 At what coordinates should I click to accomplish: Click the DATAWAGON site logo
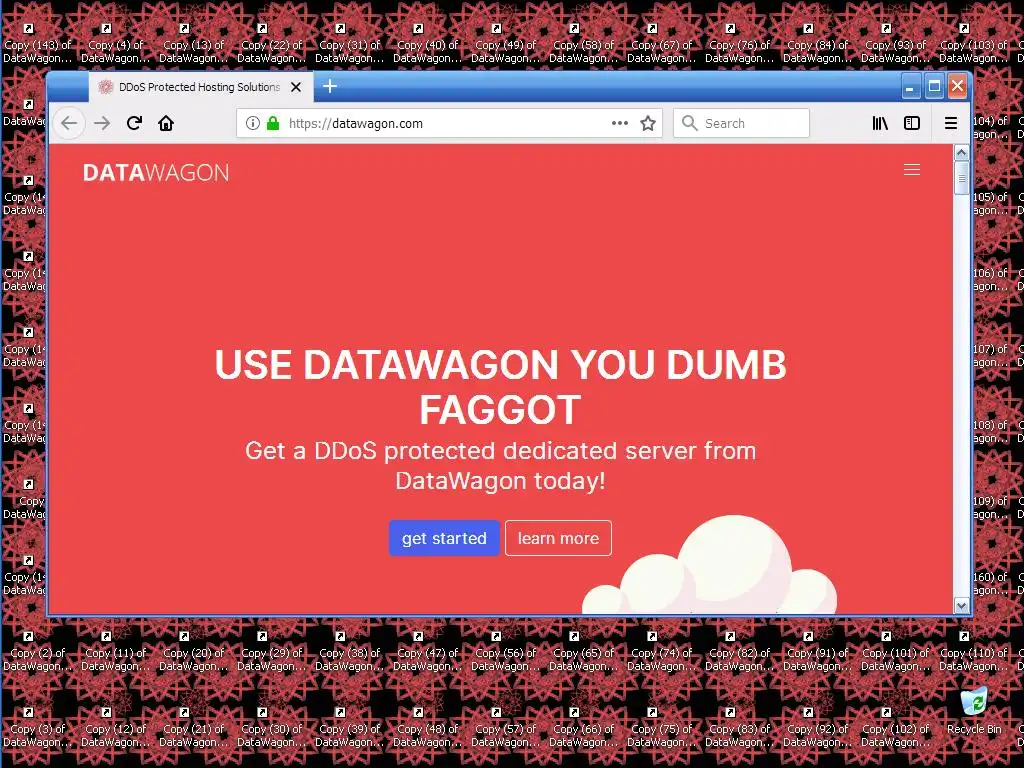point(156,172)
